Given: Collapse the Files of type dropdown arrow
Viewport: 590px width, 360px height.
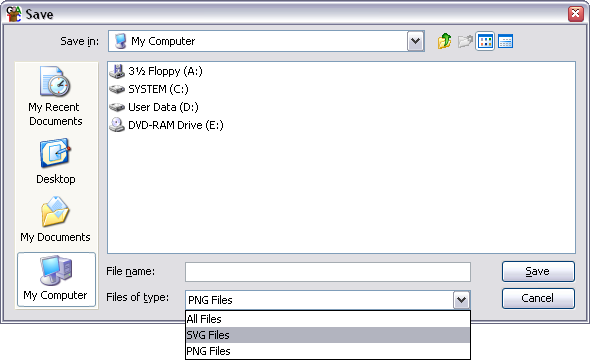Looking at the screenshot, I should click(x=462, y=300).
